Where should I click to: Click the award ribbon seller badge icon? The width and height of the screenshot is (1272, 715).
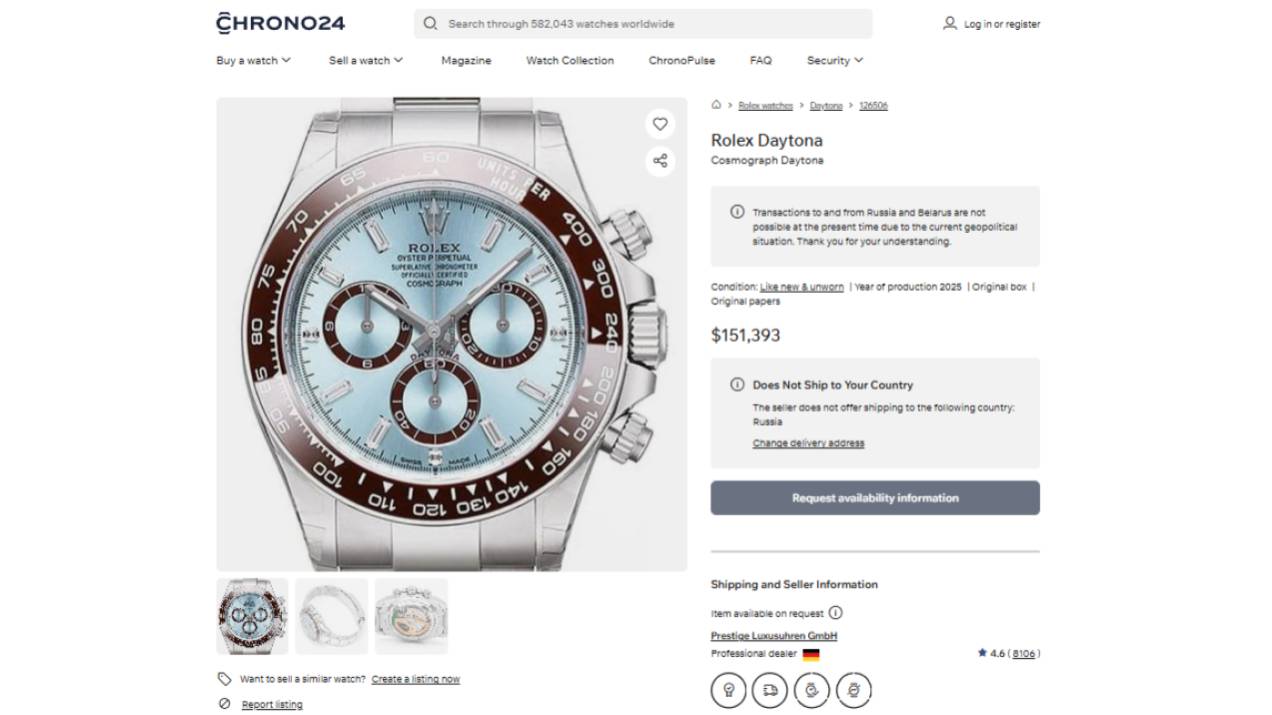728,690
